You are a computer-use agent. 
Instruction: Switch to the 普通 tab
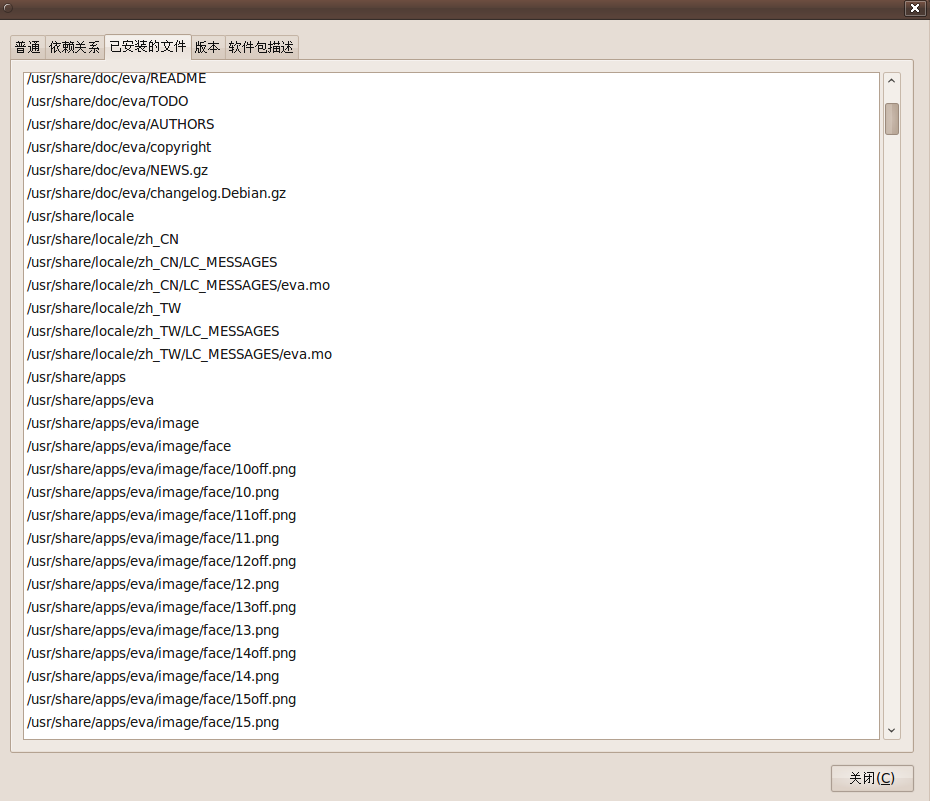pyautogui.click(x=28, y=47)
